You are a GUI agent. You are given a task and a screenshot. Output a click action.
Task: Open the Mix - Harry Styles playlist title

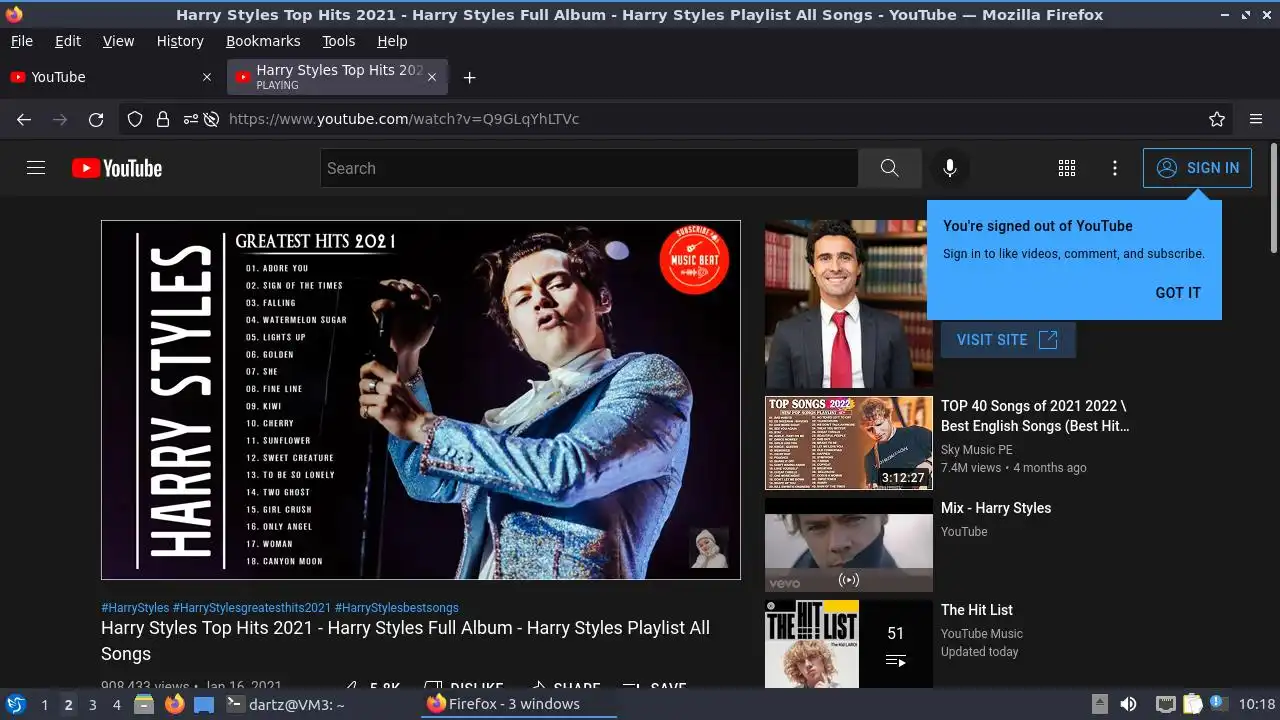click(996, 508)
